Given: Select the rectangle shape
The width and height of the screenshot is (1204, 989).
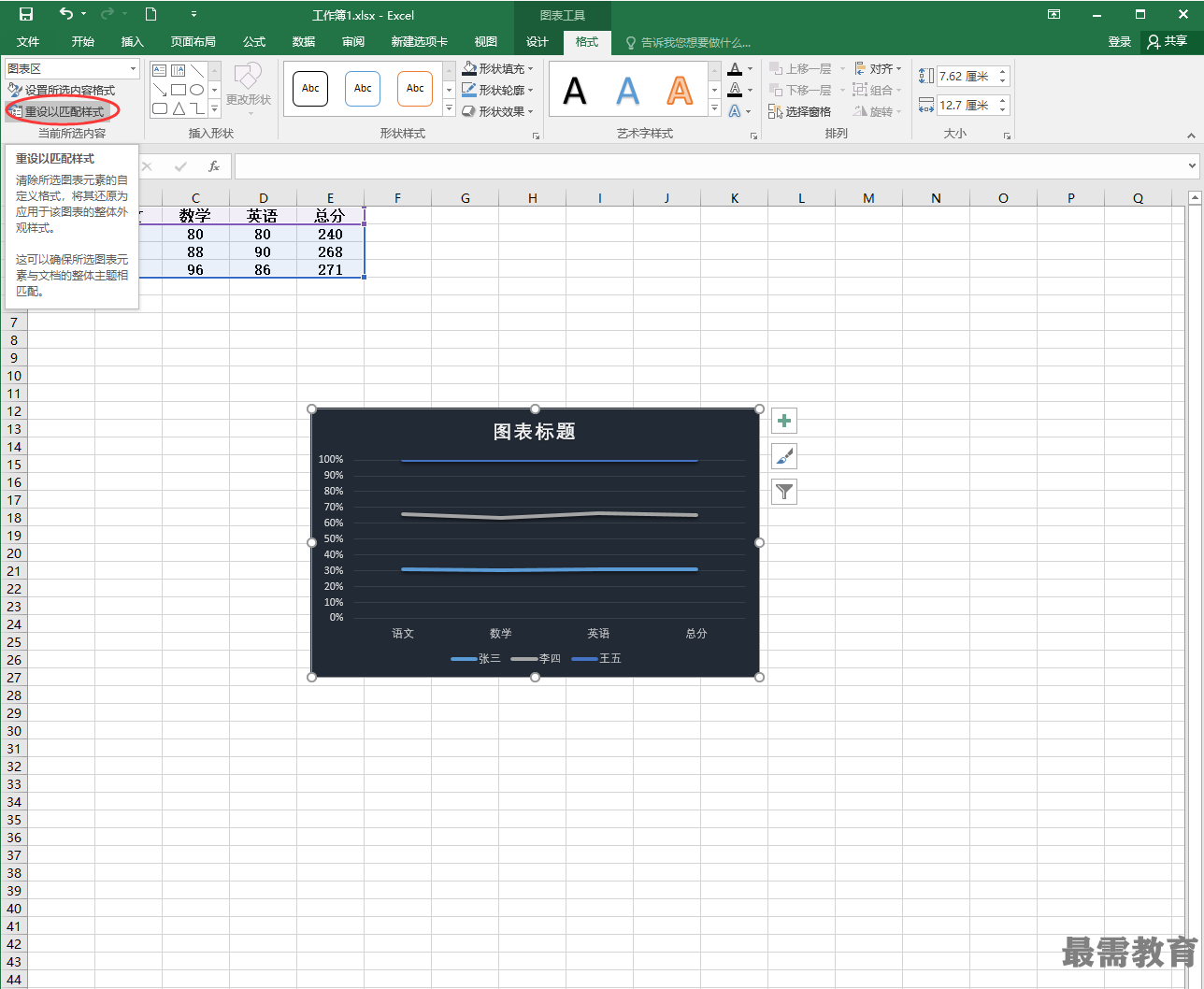Looking at the screenshot, I should pos(178,90).
